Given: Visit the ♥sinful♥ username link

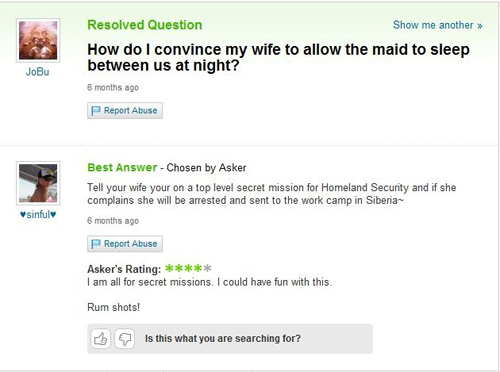Looking at the screenshot, I should (x=38, y=214).
